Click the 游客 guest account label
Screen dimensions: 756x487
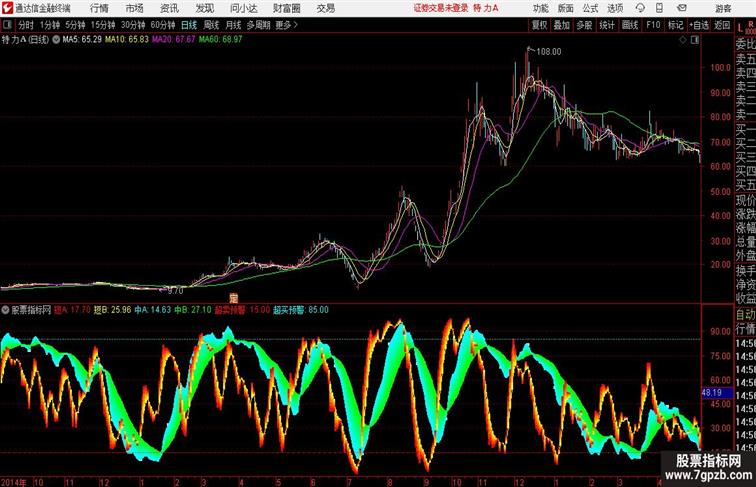tap(723, 8)
